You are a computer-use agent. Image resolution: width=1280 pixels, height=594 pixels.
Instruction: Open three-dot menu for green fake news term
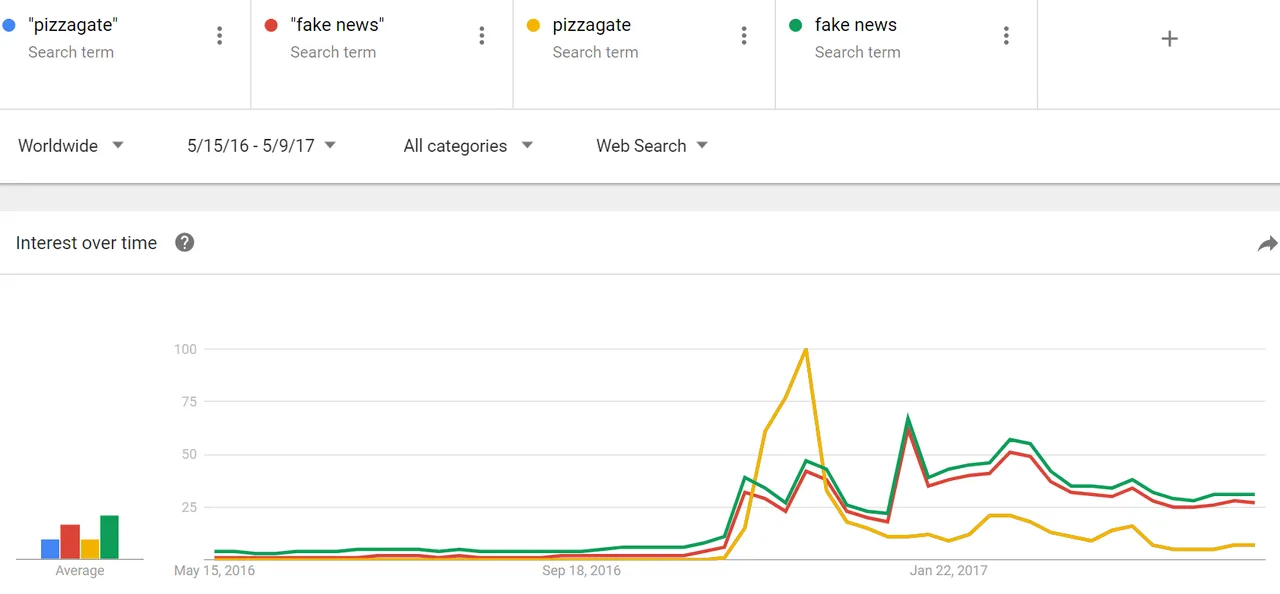[1006, 37]
